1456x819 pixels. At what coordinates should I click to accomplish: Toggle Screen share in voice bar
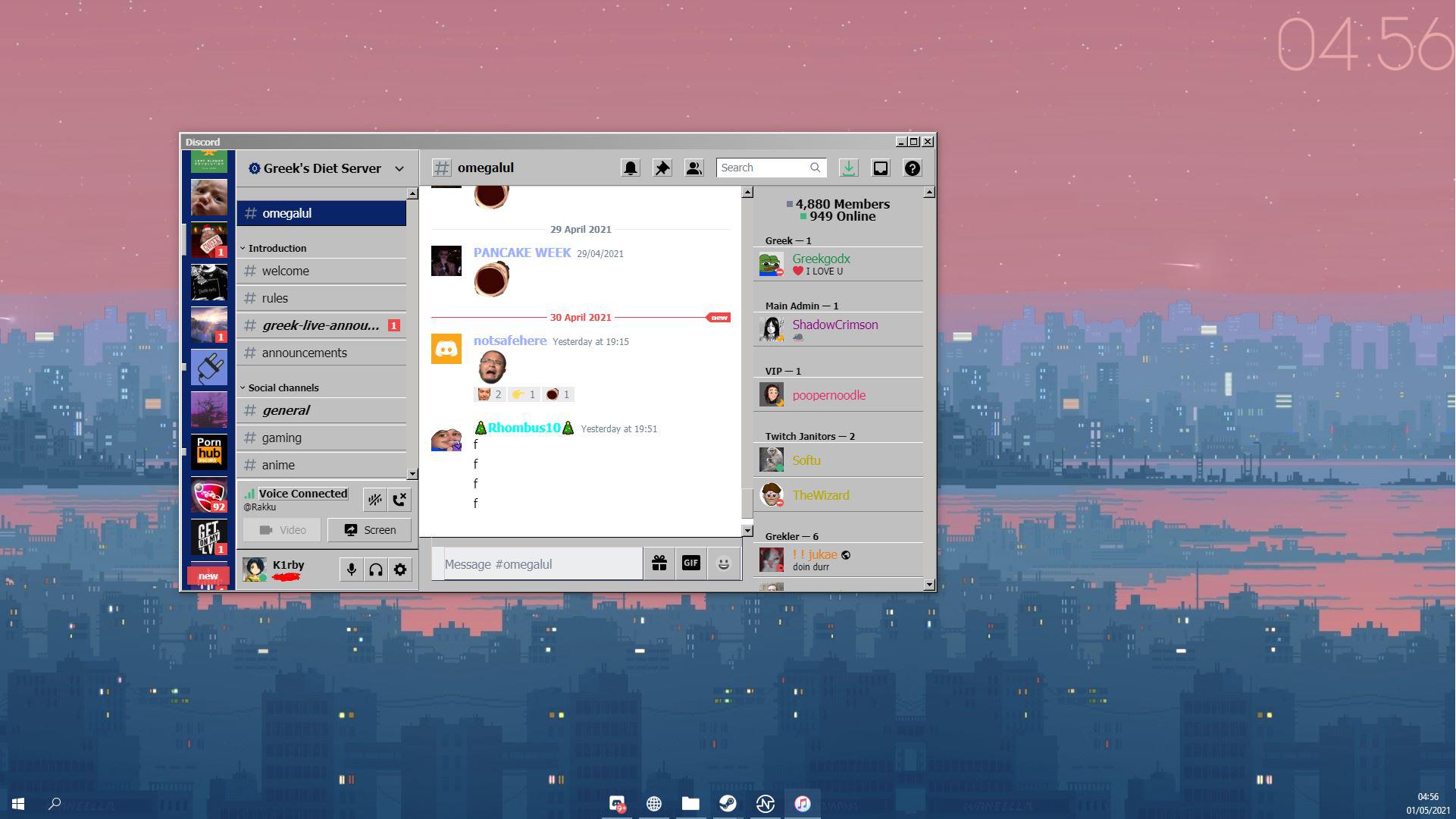(x=369, y=530)
